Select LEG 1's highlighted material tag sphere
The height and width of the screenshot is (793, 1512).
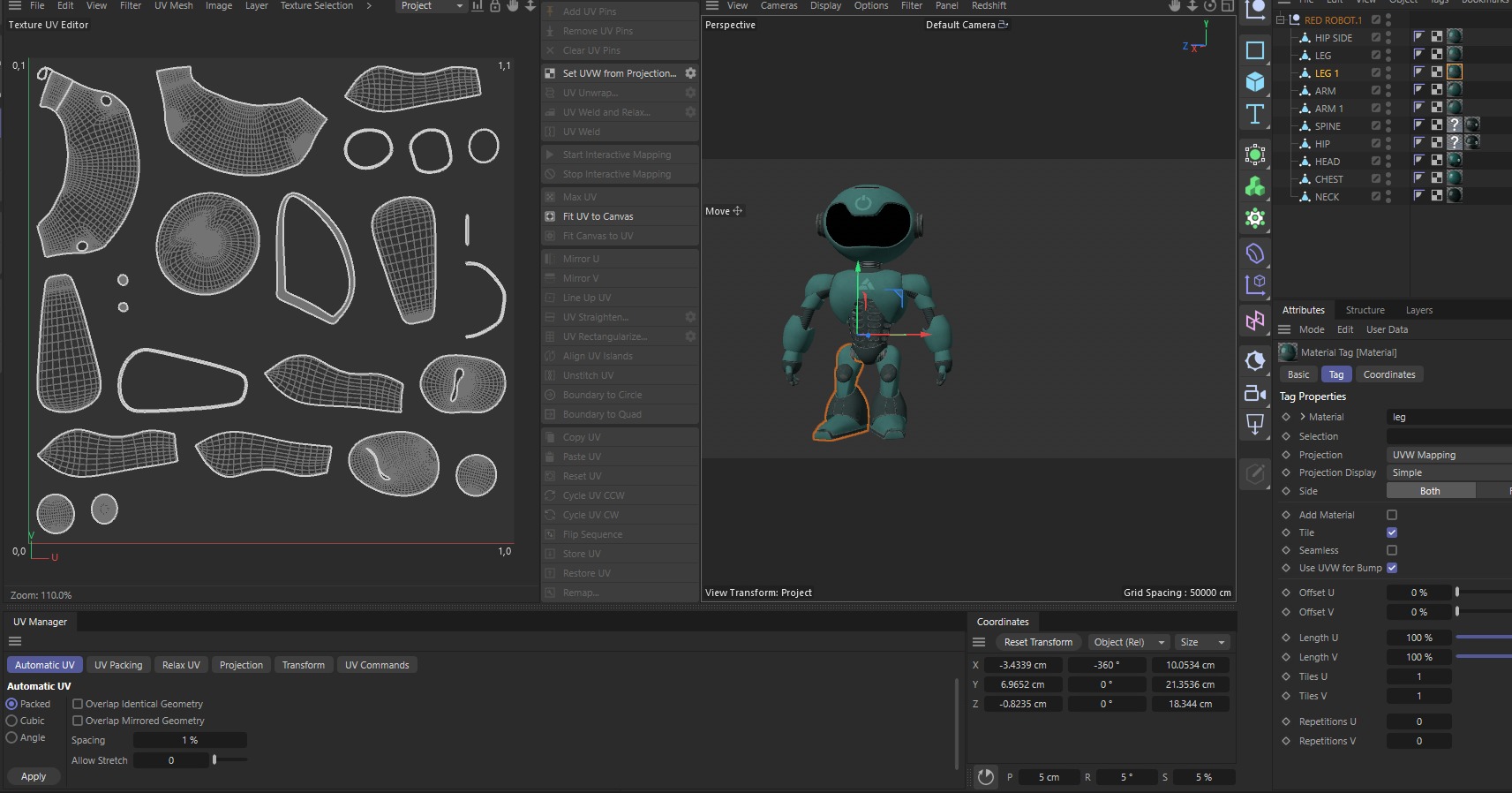(1455, 72)
